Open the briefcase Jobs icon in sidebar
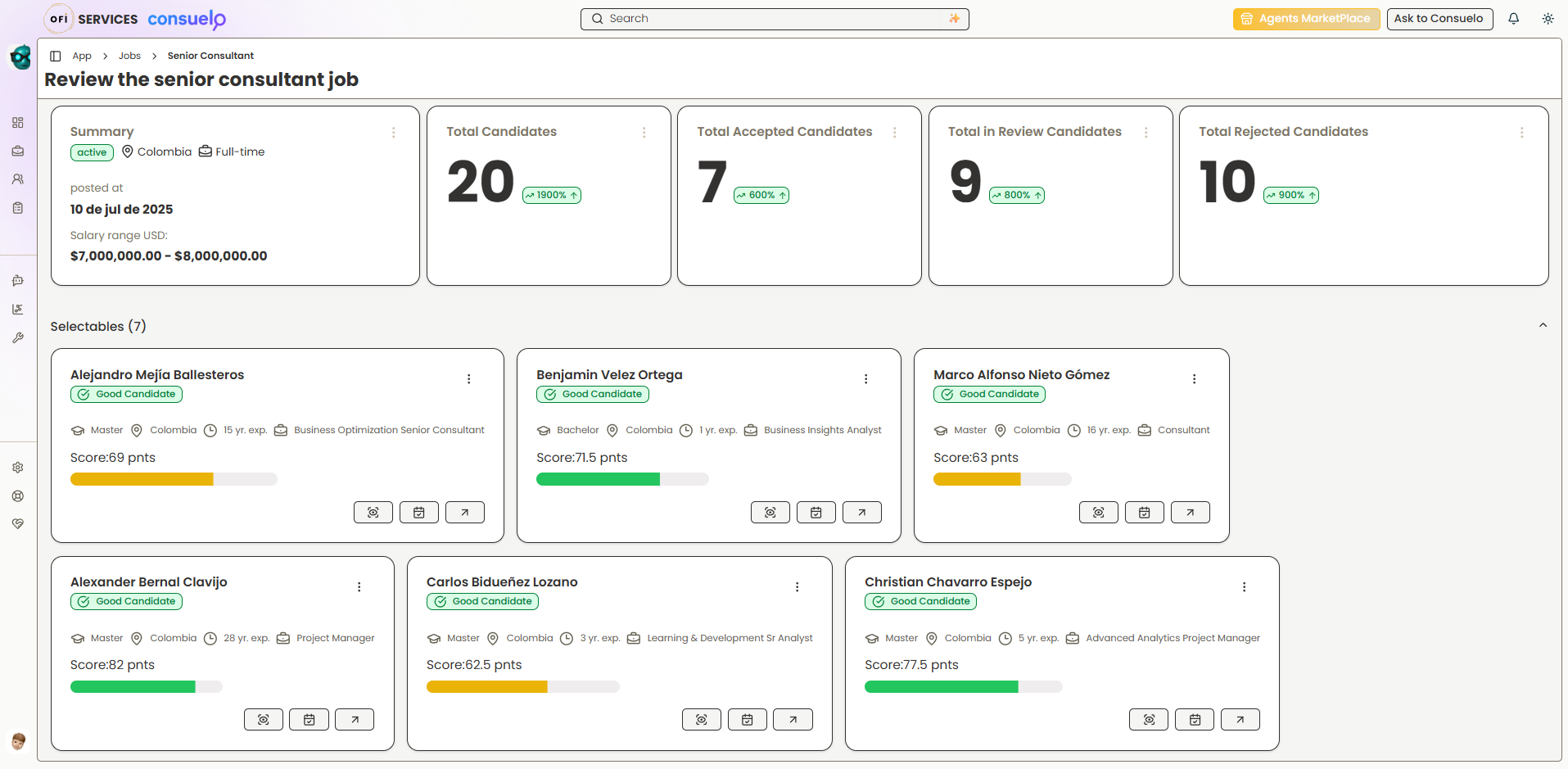Viewport: 1568px width, 769px height. [x=18, y=152]
